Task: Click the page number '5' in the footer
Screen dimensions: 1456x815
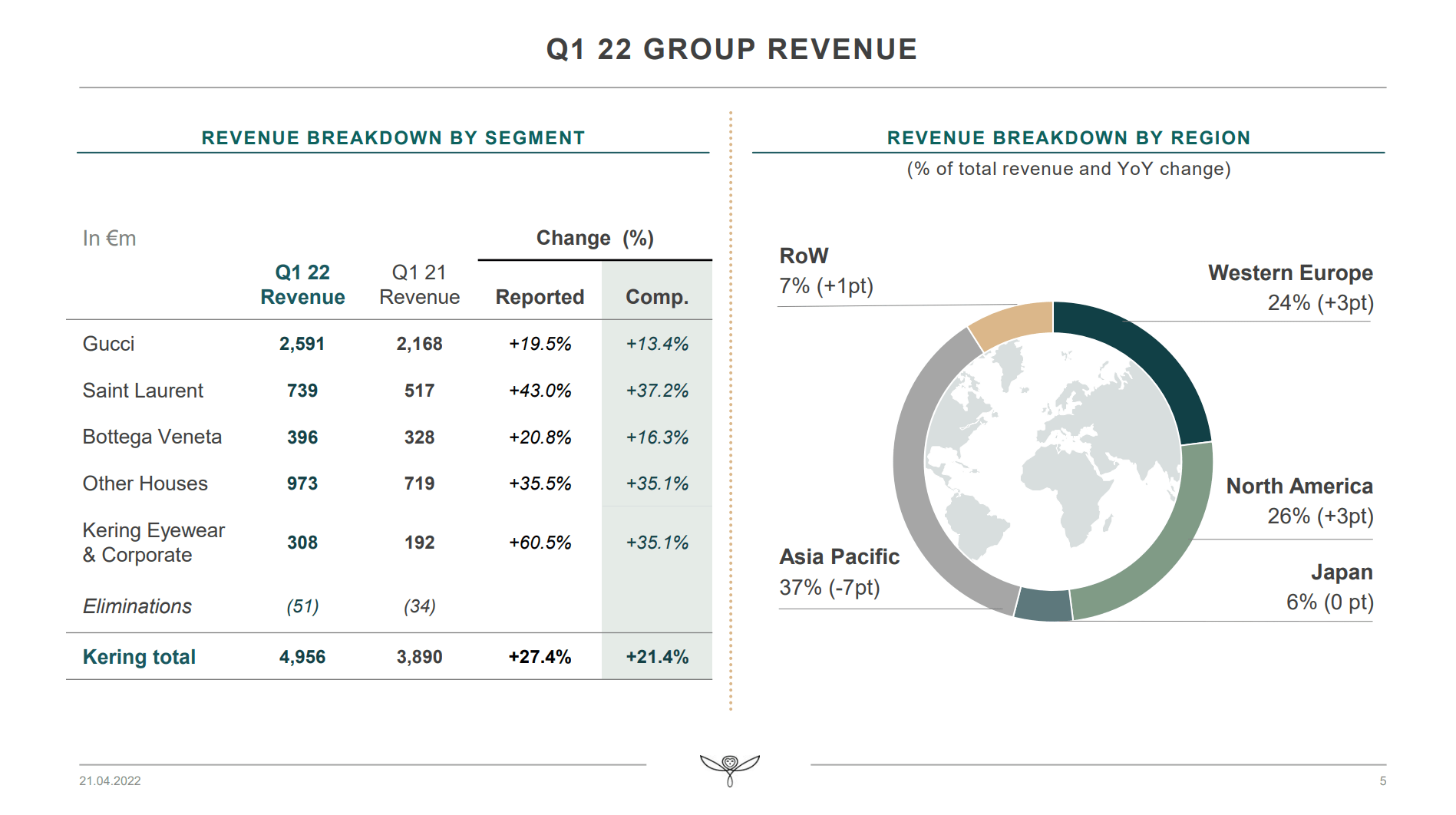Action: pos(1382,781)
